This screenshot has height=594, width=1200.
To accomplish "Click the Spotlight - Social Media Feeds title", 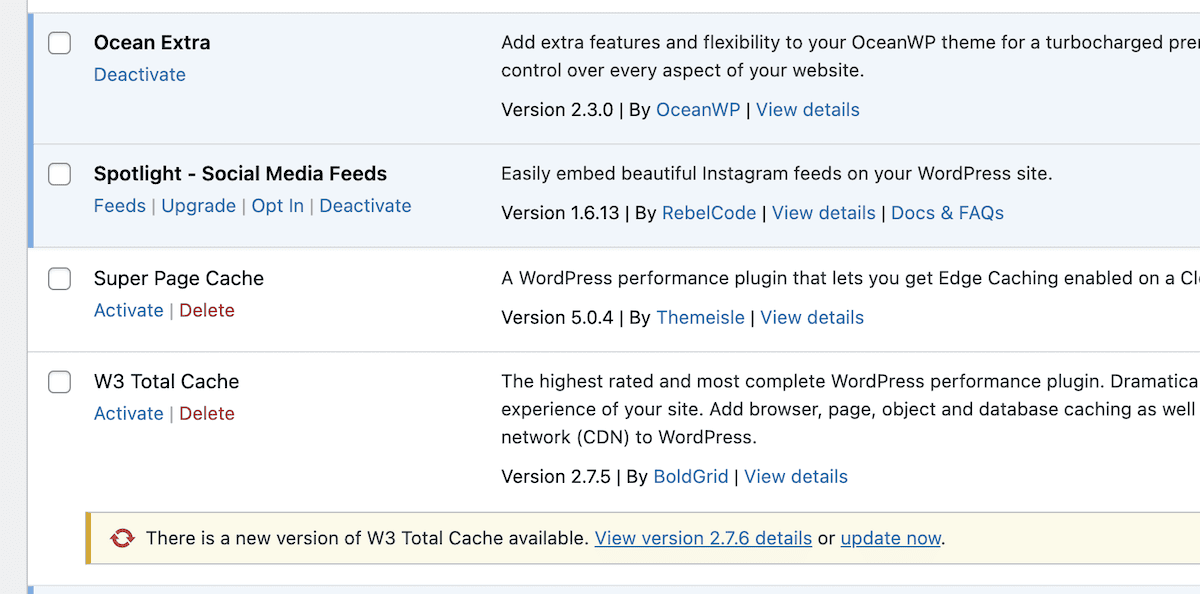I will tap(240, 174).
